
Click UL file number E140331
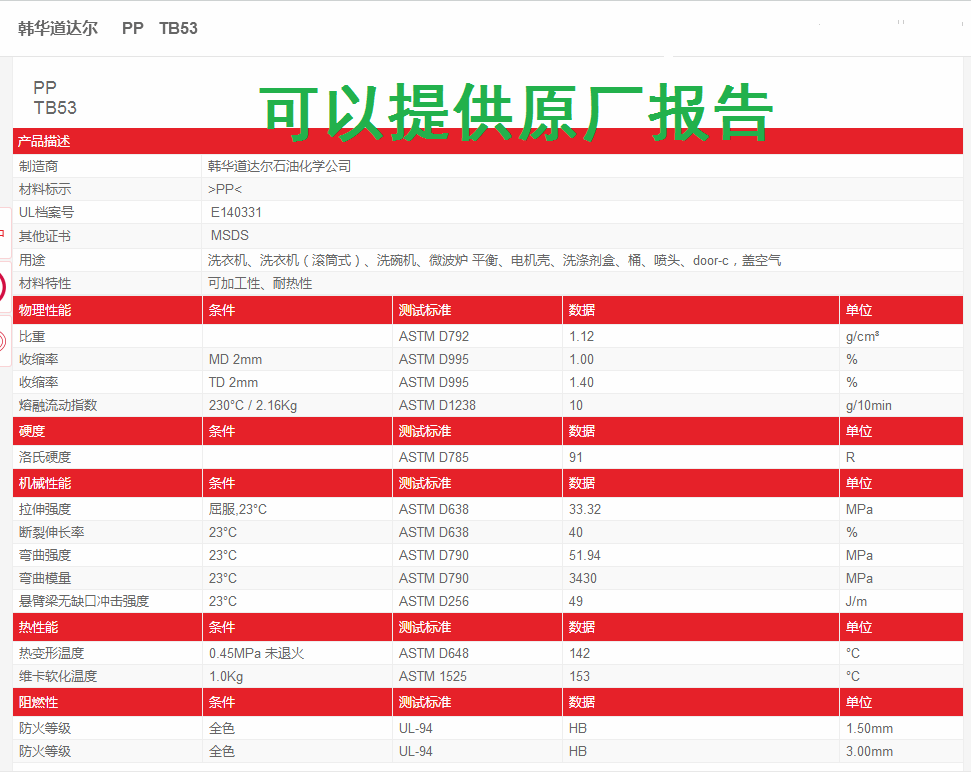pos(236,212)
